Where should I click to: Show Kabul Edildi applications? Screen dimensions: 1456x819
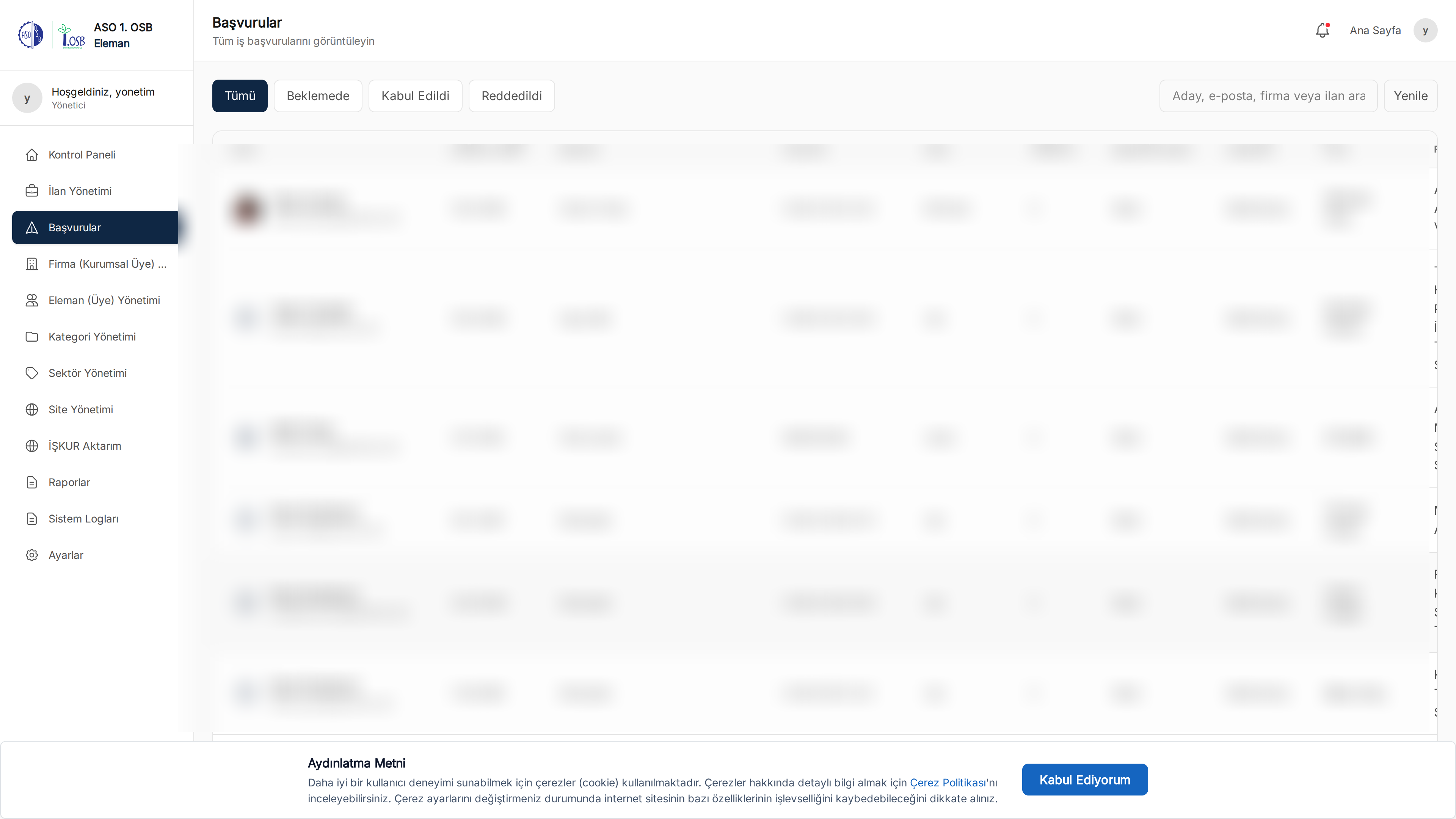(x=415, y=96)
